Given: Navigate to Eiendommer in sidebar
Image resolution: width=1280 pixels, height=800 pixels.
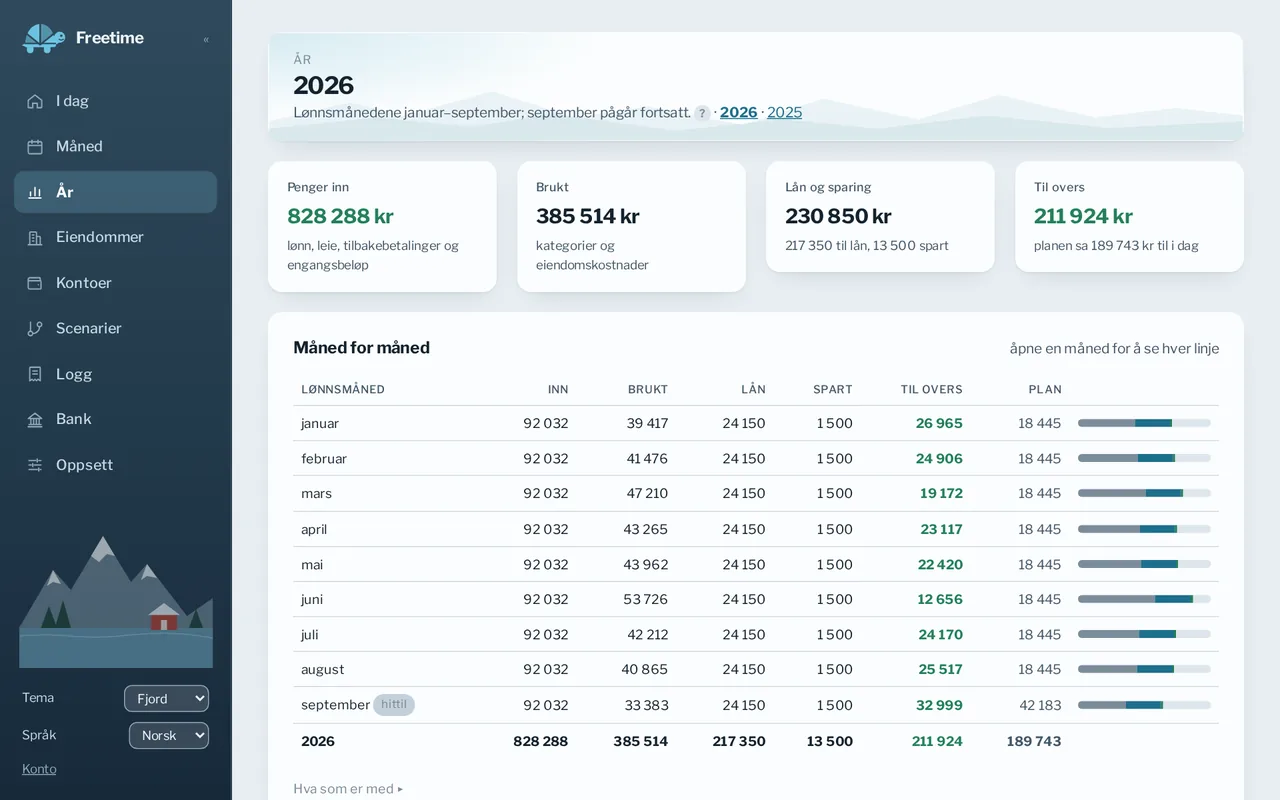Looking at the screenshot, I should 115,238.
